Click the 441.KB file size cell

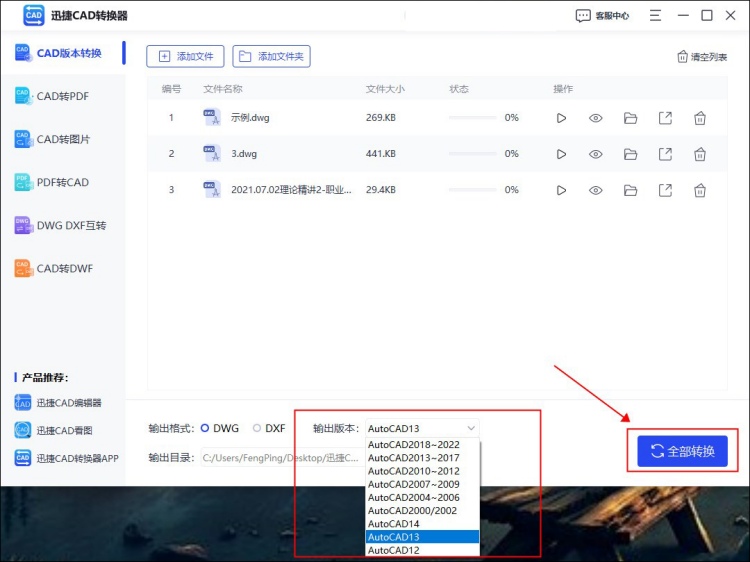pos(381,154)
